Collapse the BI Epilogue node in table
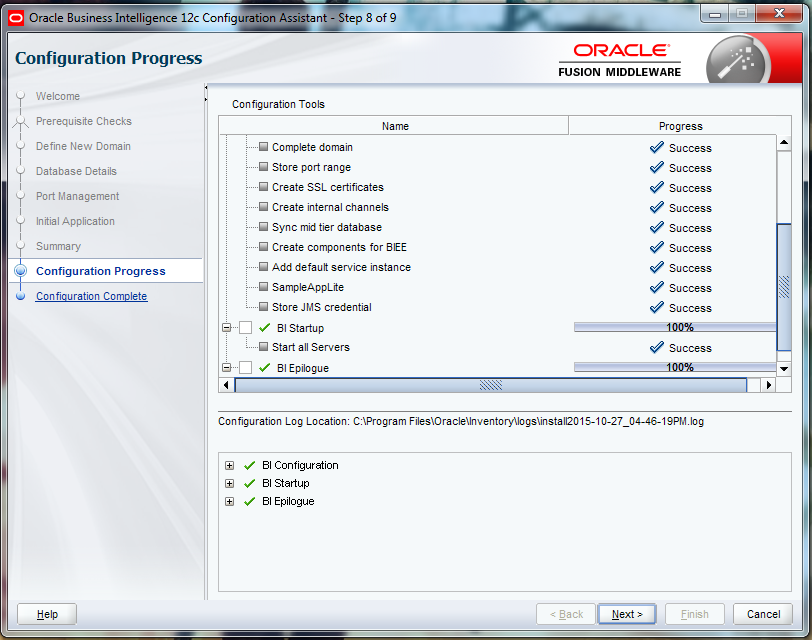 point(226,368)
